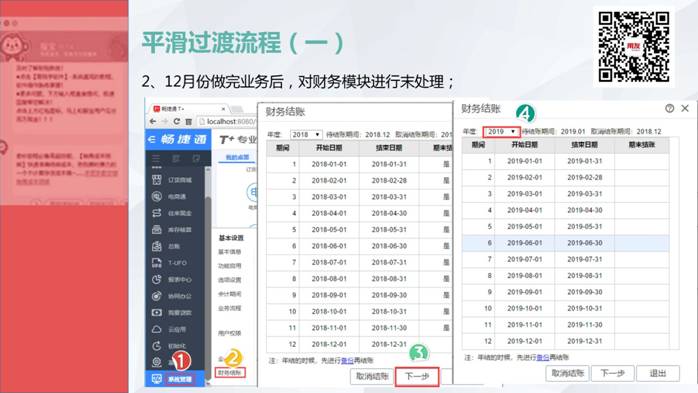Open the 2019 年度 dropdown
Image resolution: width=698 pixels, height=393 pixels.
tap(501, 132)
